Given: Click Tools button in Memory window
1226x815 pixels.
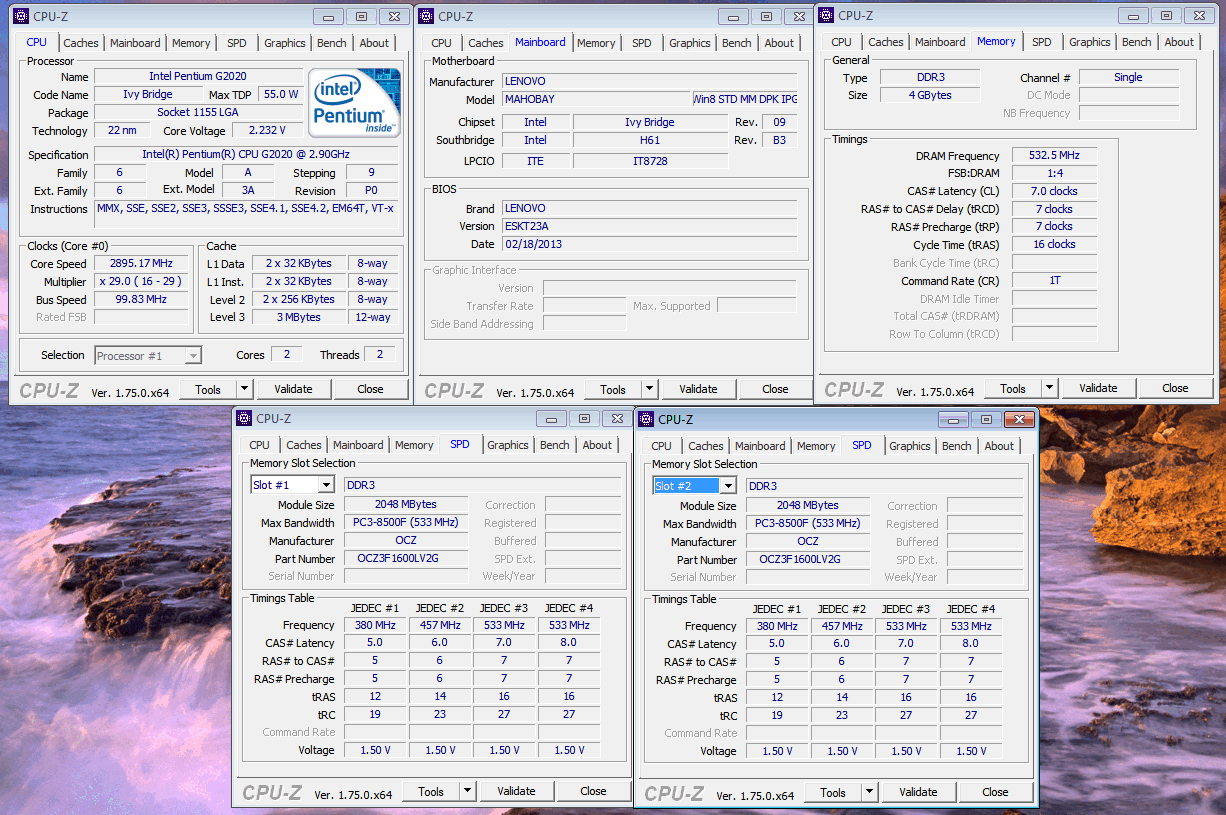Looking at the screenshot, I should click(x=1013, y=388).
